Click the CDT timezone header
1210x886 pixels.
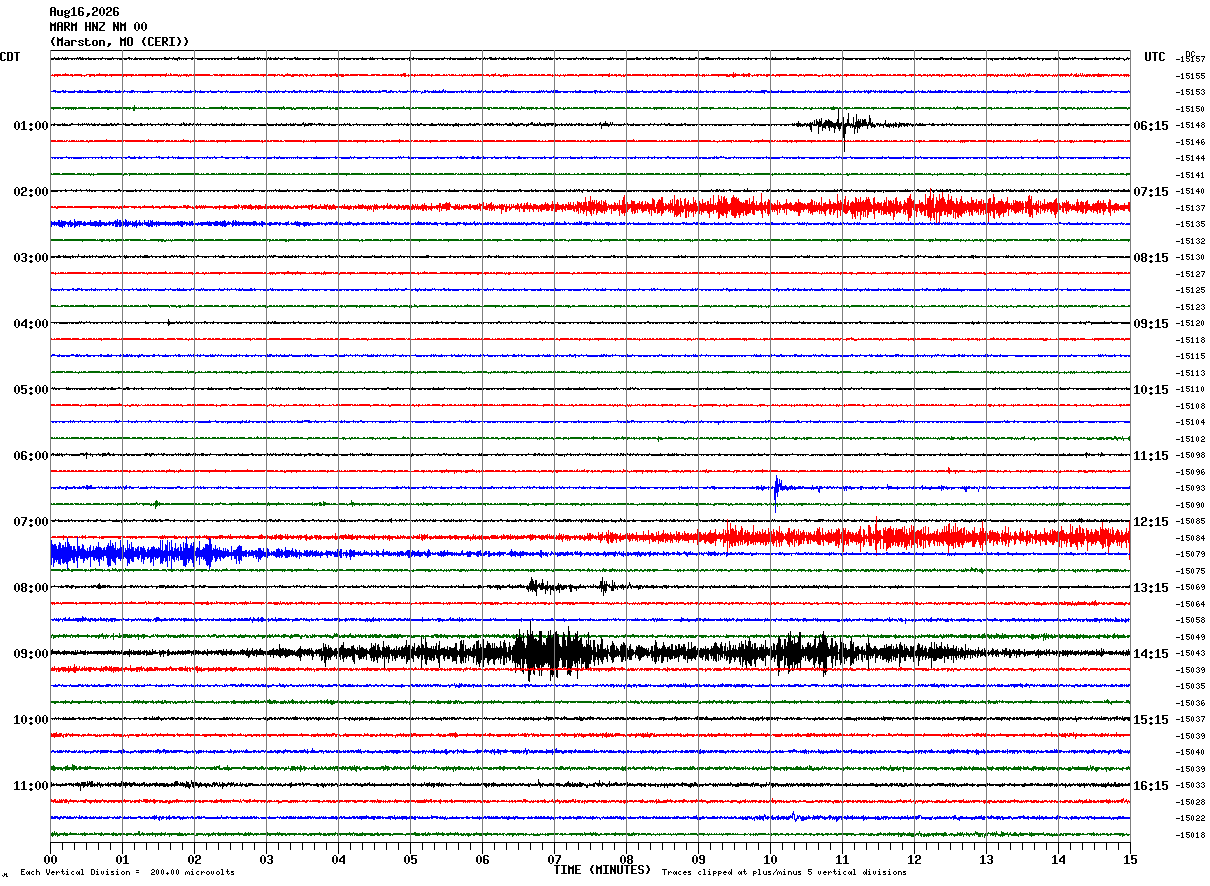(10, 57)
